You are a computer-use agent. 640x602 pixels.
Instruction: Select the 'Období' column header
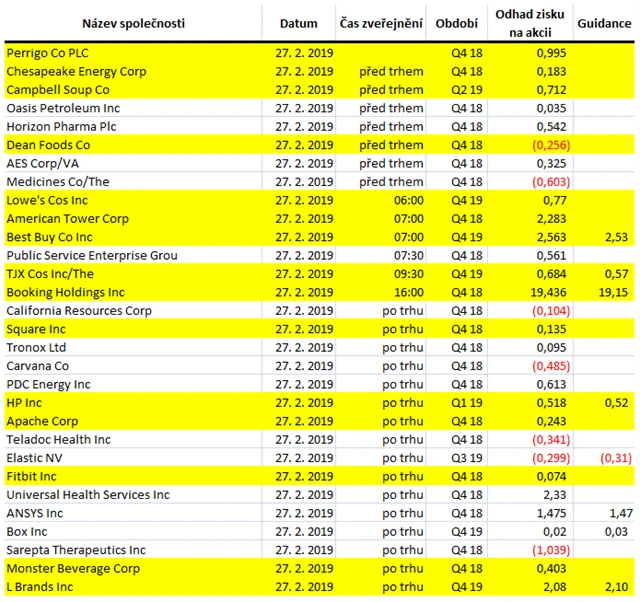point(458,23)
